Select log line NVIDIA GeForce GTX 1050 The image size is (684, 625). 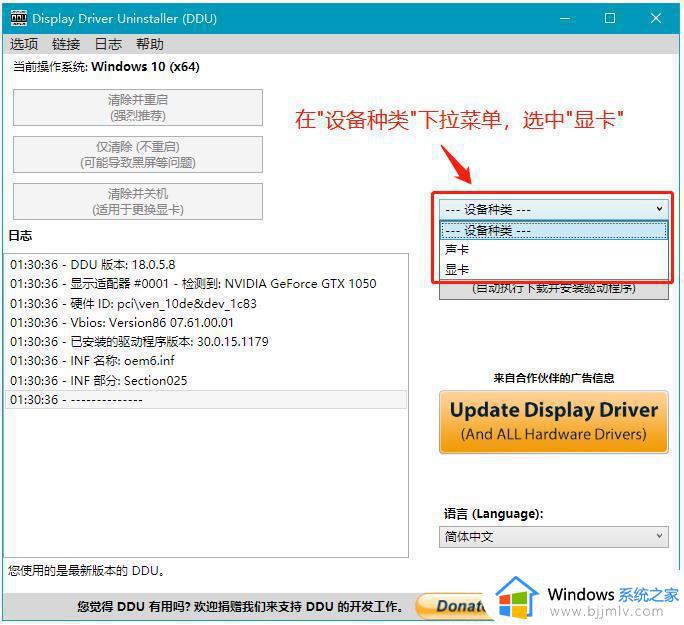[205, 283]
